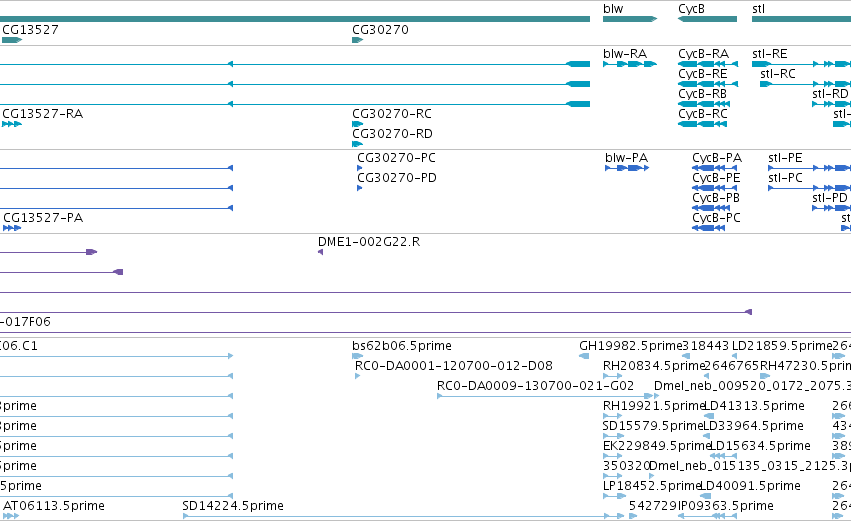851x521 pixels.
Task: Select transcript blw-RA
Action: (x=625, y=54)
